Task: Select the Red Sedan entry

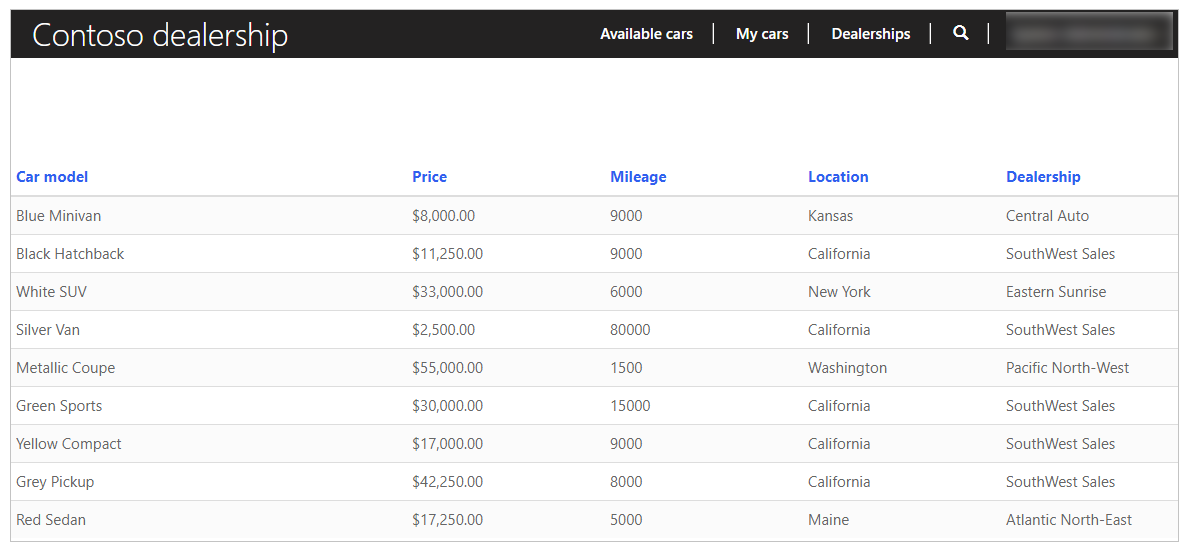Action: pyautogui.click(x=594, y=521)
